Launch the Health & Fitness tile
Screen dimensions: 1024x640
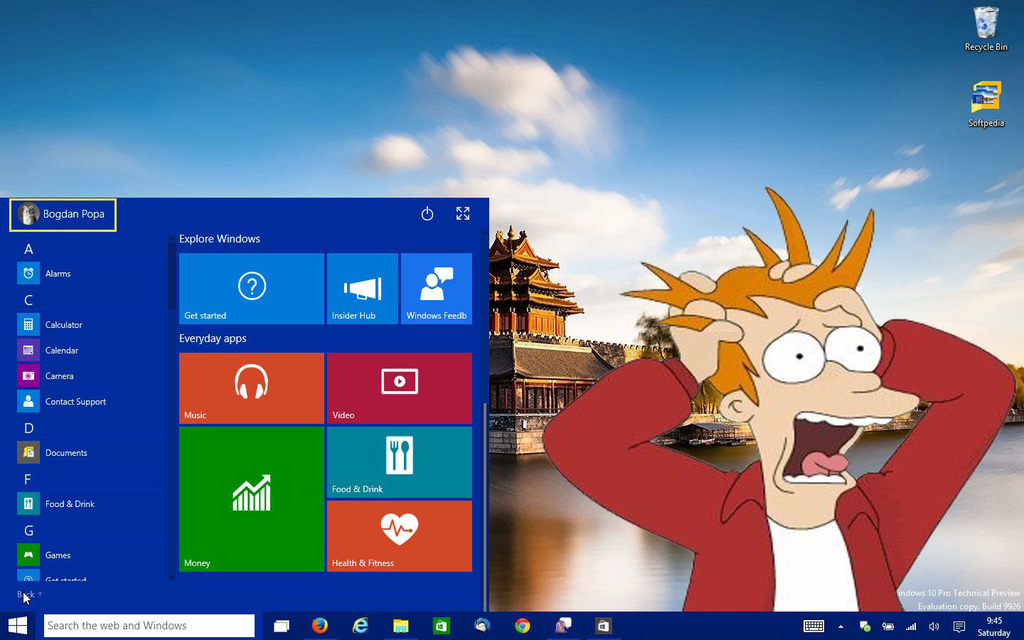tap(400, 536)
